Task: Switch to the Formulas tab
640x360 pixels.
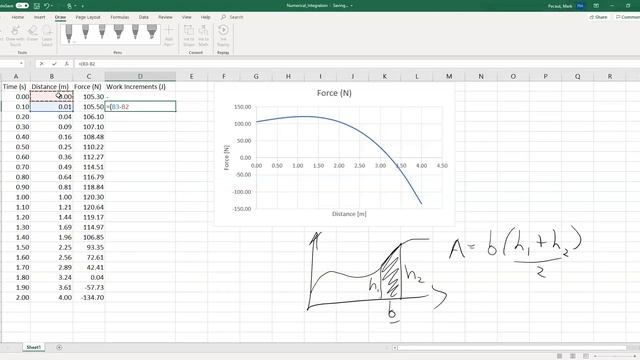Action: coord(120,17)
